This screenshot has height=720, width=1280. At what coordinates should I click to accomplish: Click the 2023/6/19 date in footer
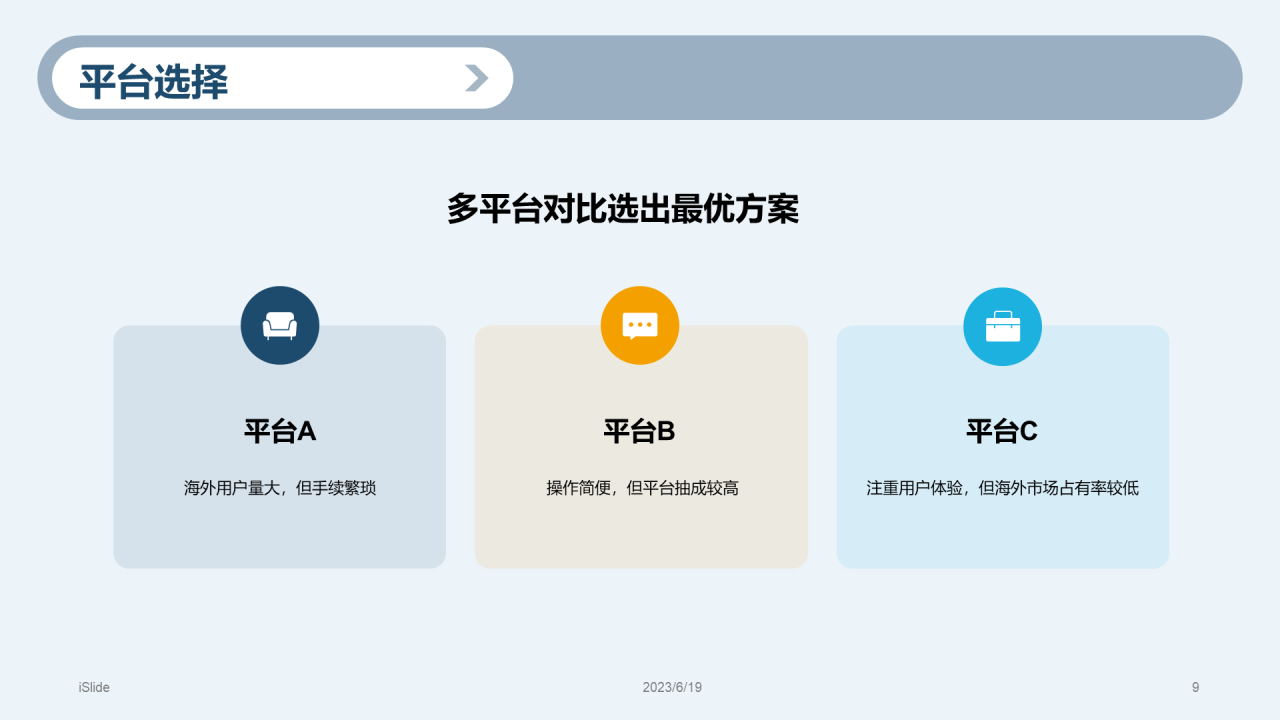[x=672, y=687]
